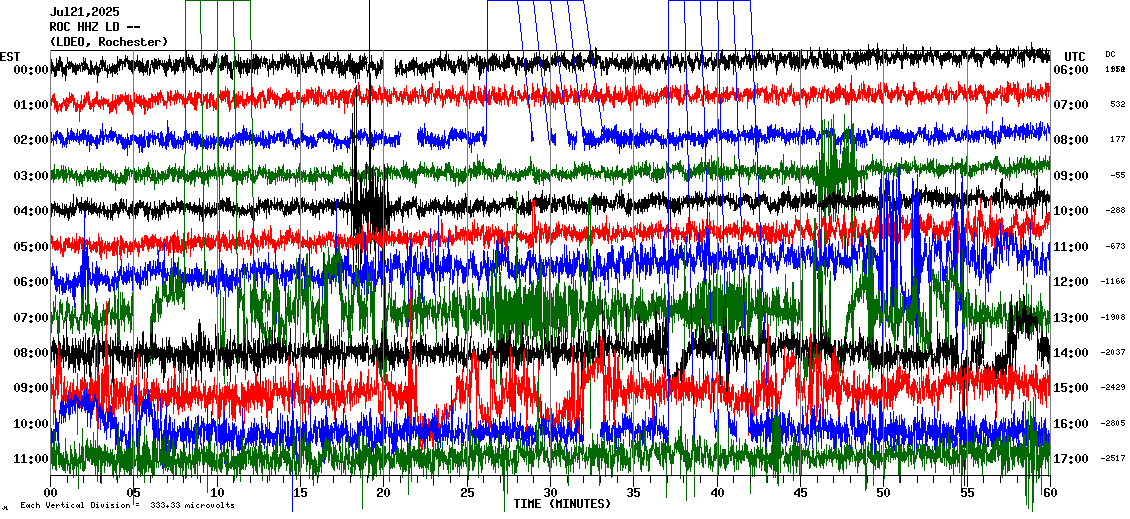
Task: Select the DC offset value -2805
Action: (1113, 424)
